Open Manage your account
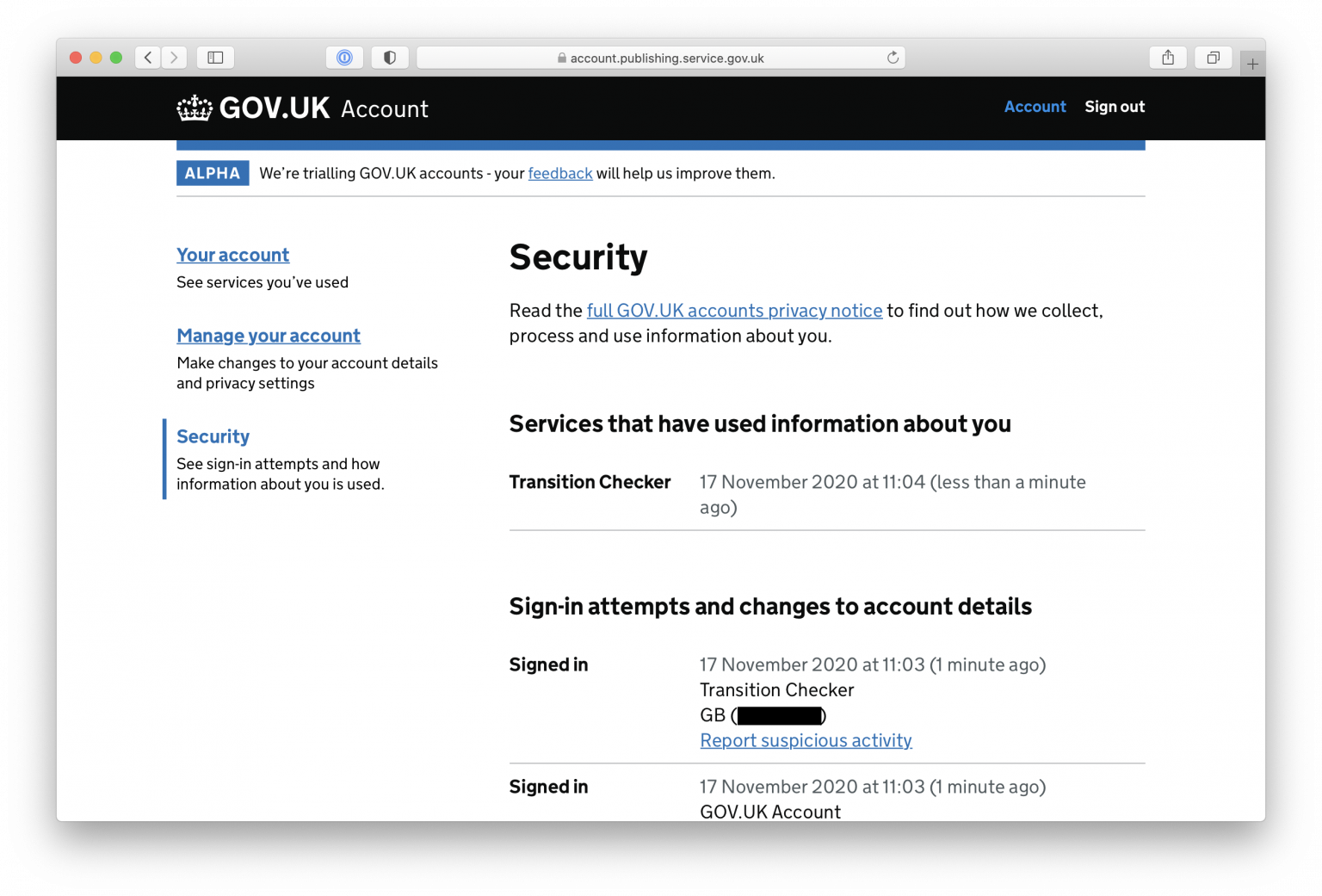 pyautogui.click(x=268, y=336)
